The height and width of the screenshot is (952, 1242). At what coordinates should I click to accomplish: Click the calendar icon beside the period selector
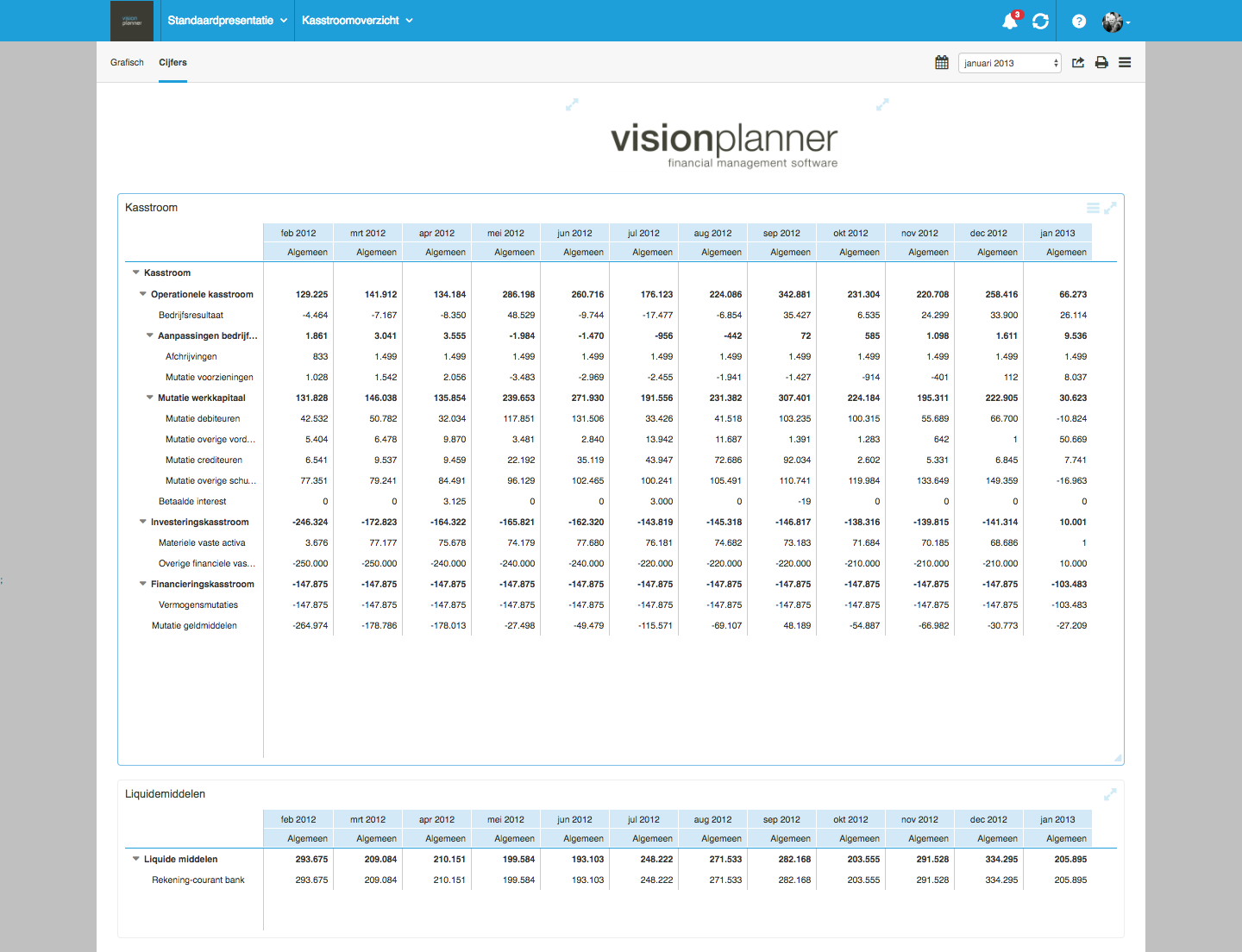point(942,62)
